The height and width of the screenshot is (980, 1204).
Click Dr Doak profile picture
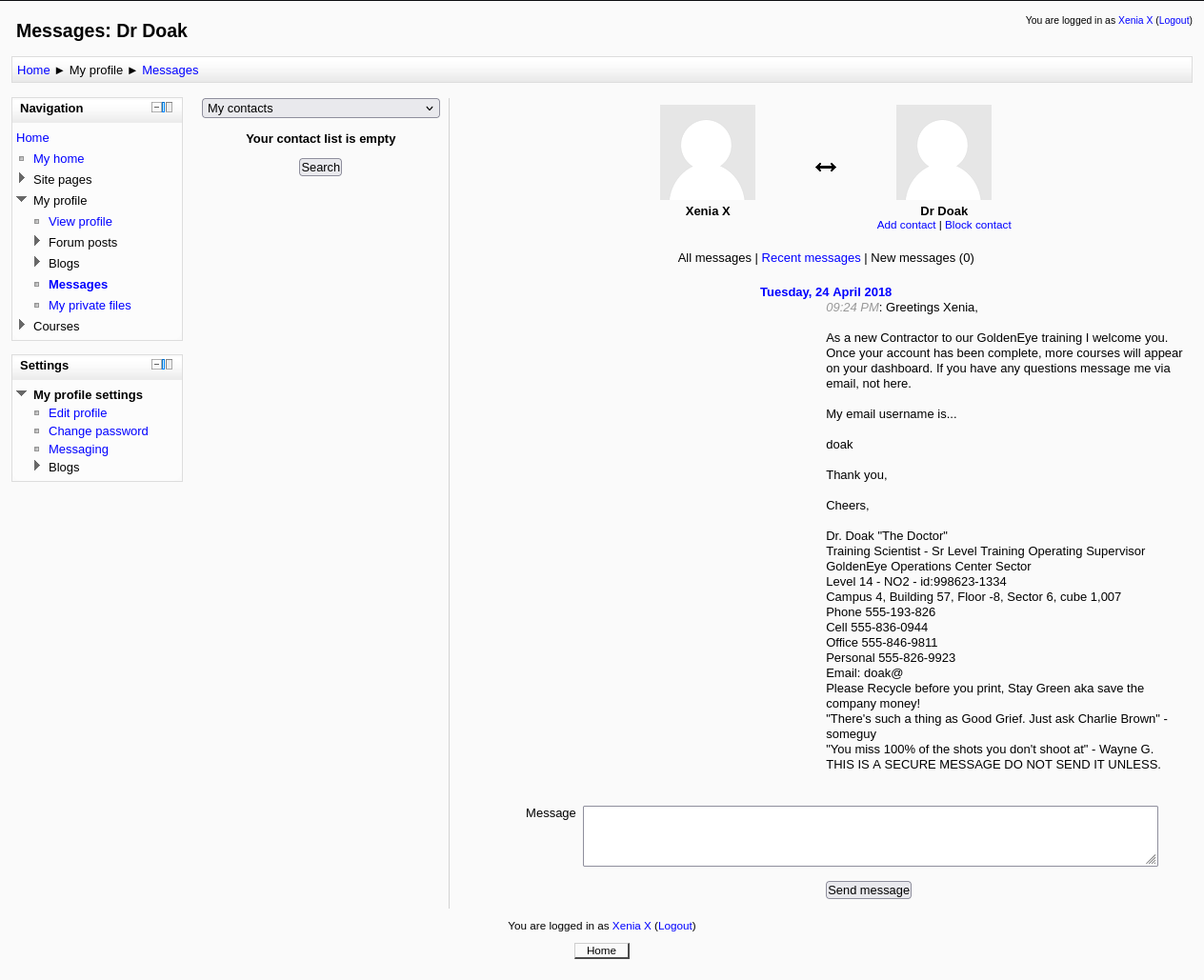point(943,152)
